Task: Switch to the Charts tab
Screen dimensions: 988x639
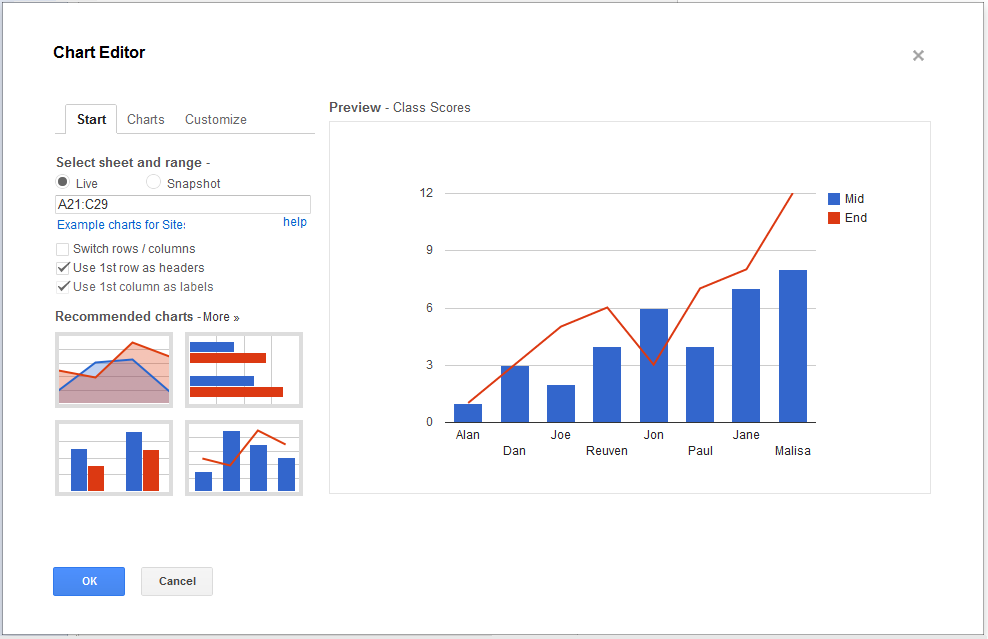Action: pos(146,119)
